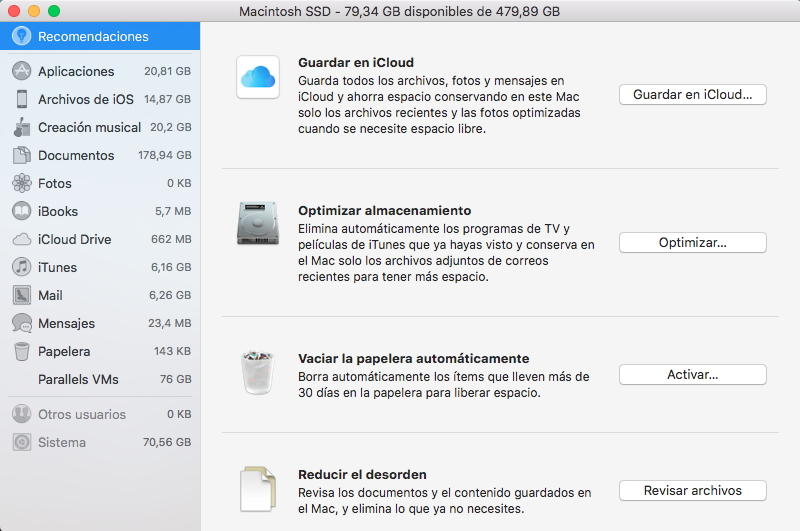Select Archivos de iOS label in sidebar

point(86,99)
